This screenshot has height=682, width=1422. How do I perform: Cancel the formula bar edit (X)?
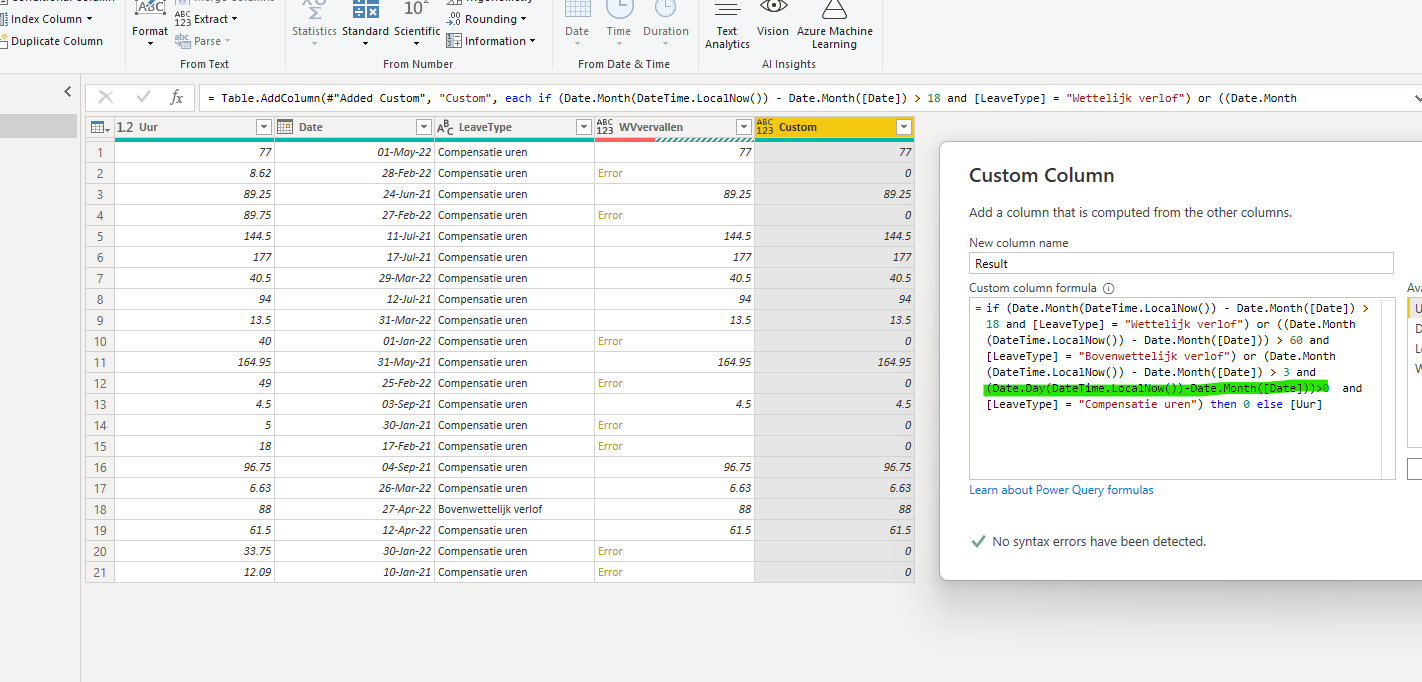tap(105, 97)
